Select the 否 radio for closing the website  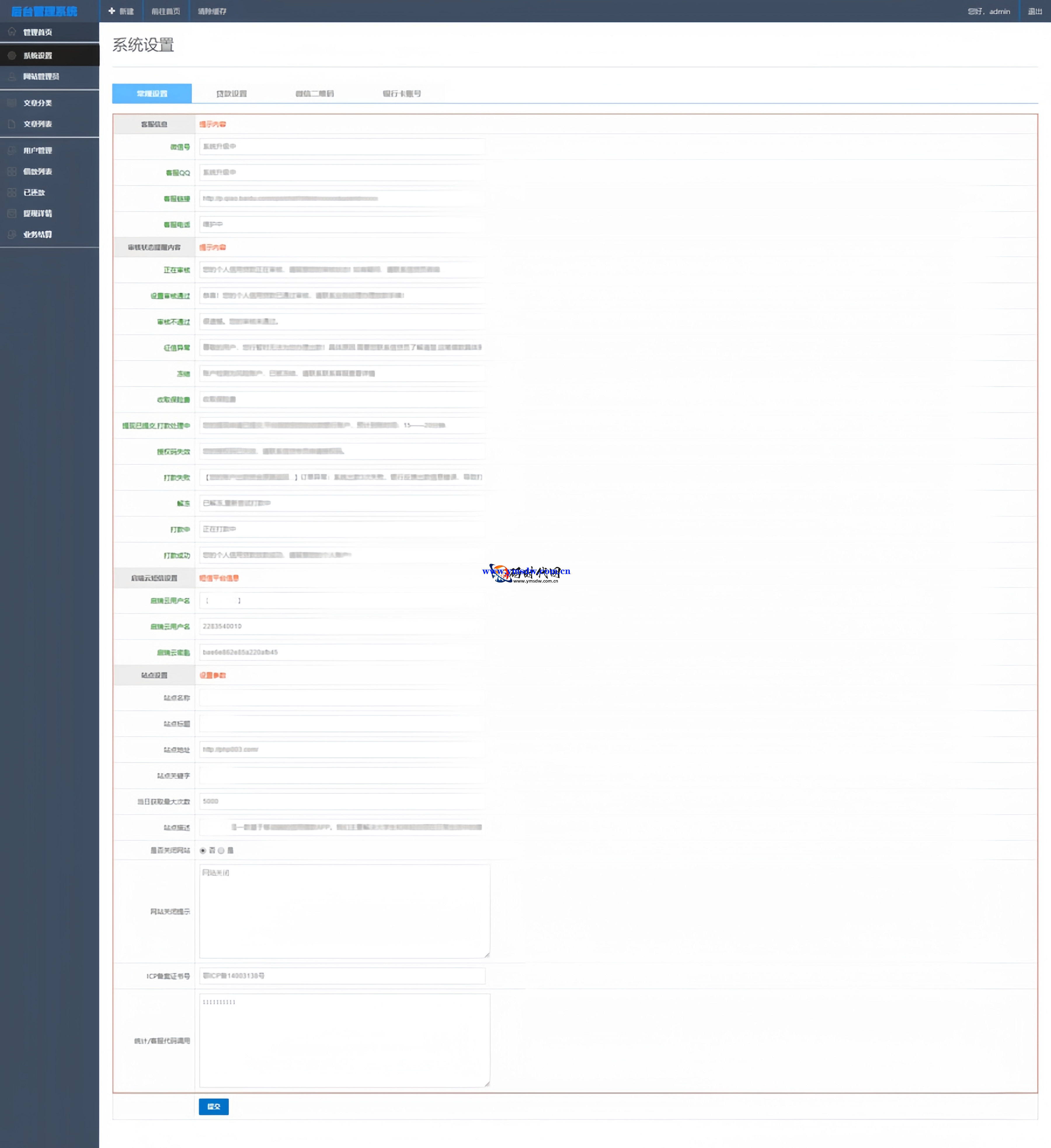[203, 850]
